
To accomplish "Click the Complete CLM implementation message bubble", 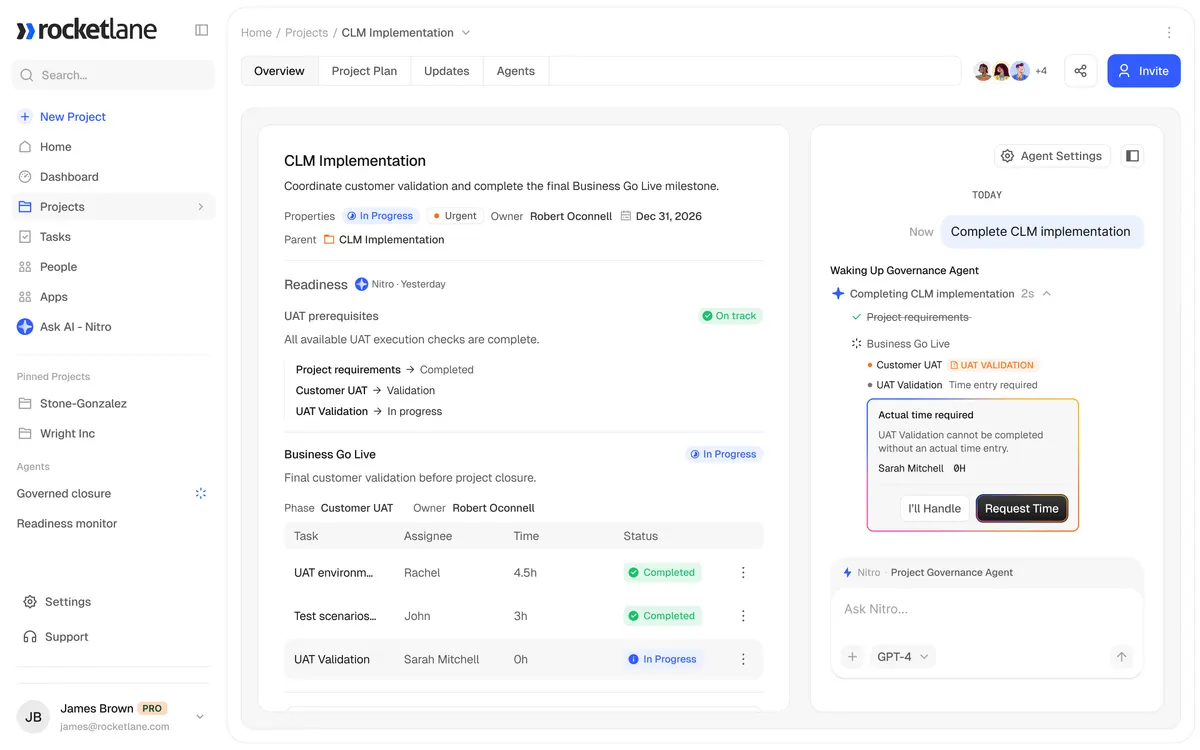I will 1041,232.
